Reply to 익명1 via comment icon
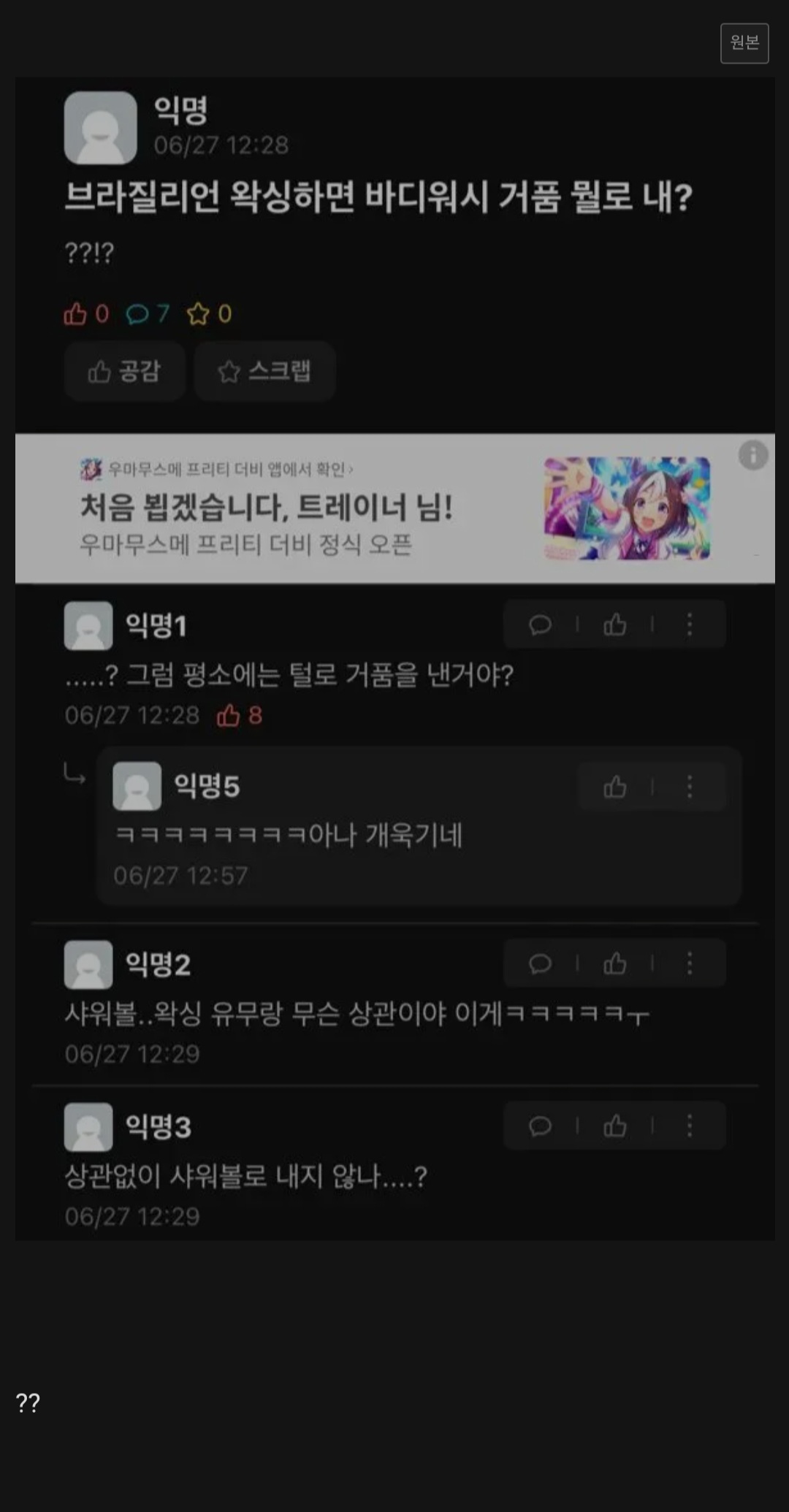The height and width of the screenshot is (1512, 789). pos(540,625)
